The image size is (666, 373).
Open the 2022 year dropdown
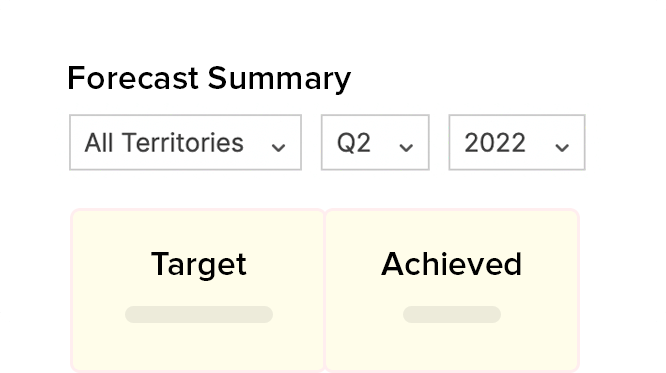click(x=517, y=142)
